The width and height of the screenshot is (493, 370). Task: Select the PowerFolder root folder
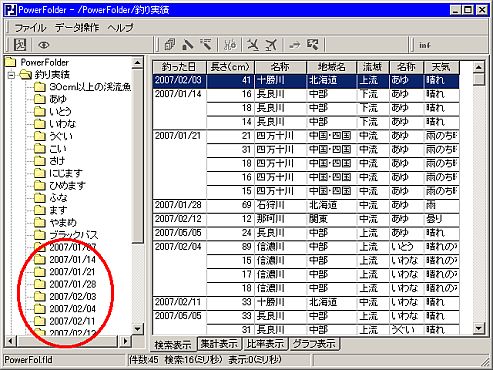coord(44,62)
